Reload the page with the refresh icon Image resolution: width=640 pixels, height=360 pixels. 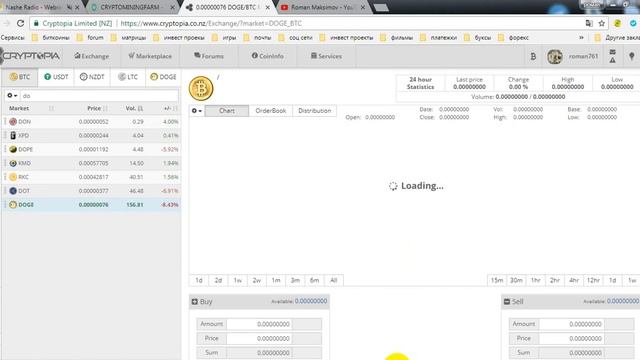[x=20, y=23]
